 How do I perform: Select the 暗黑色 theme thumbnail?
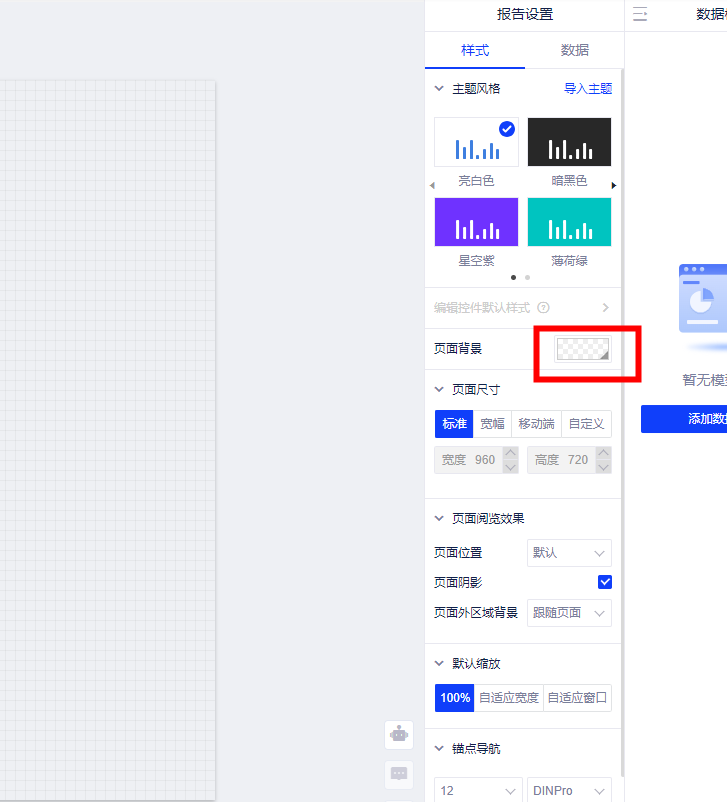[x=569, y=142]
